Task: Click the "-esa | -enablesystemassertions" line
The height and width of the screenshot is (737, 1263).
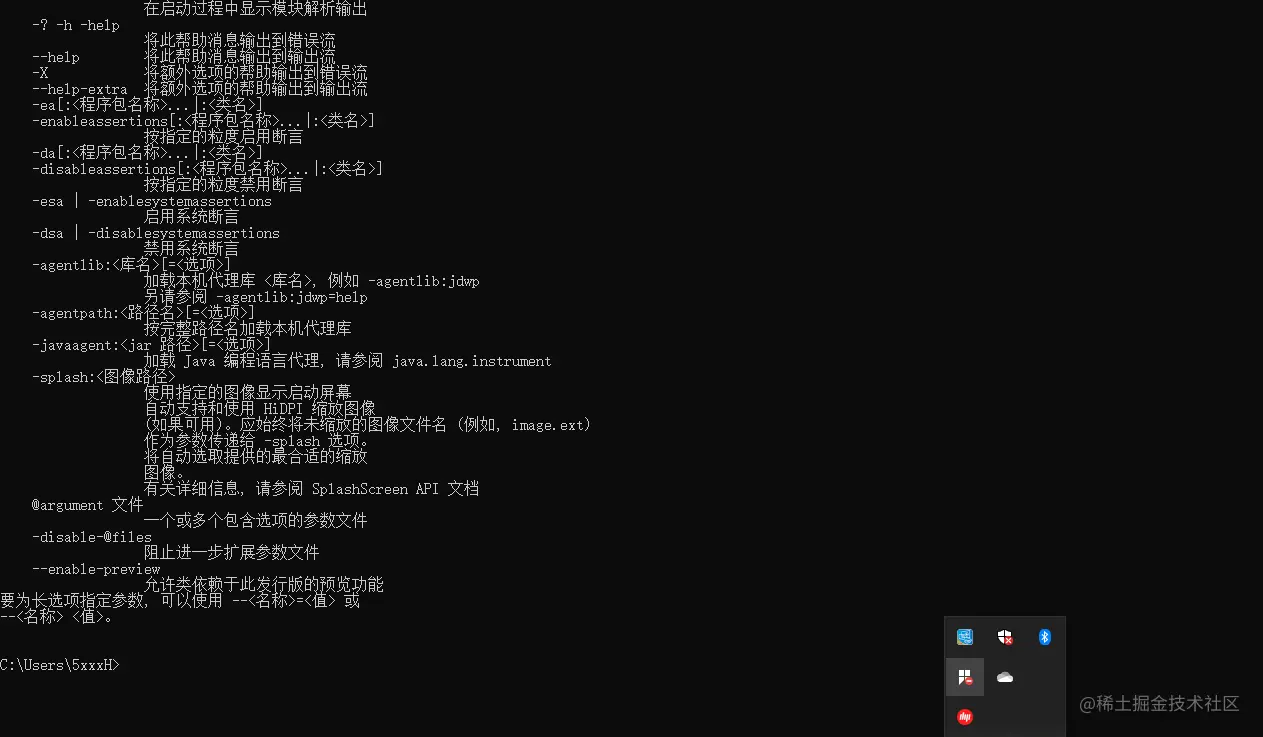Action: [152, 201]
